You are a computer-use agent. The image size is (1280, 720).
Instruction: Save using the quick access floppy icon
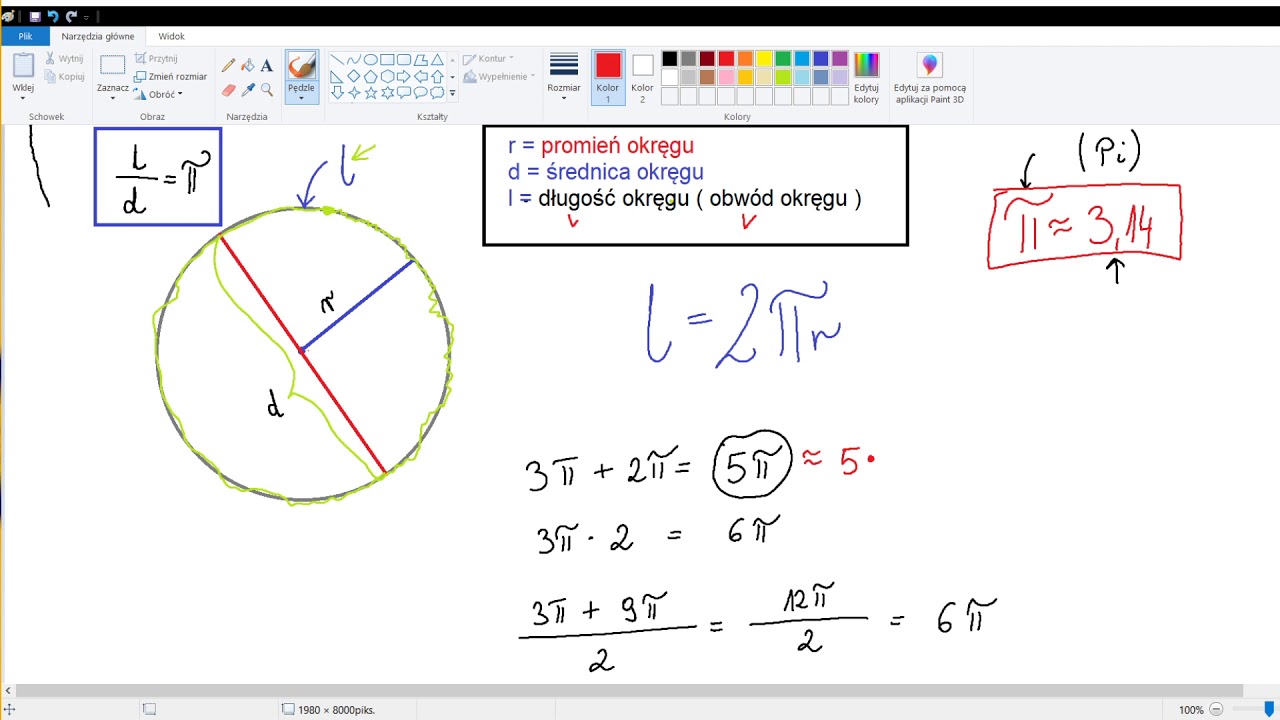[x=35, y=17]
